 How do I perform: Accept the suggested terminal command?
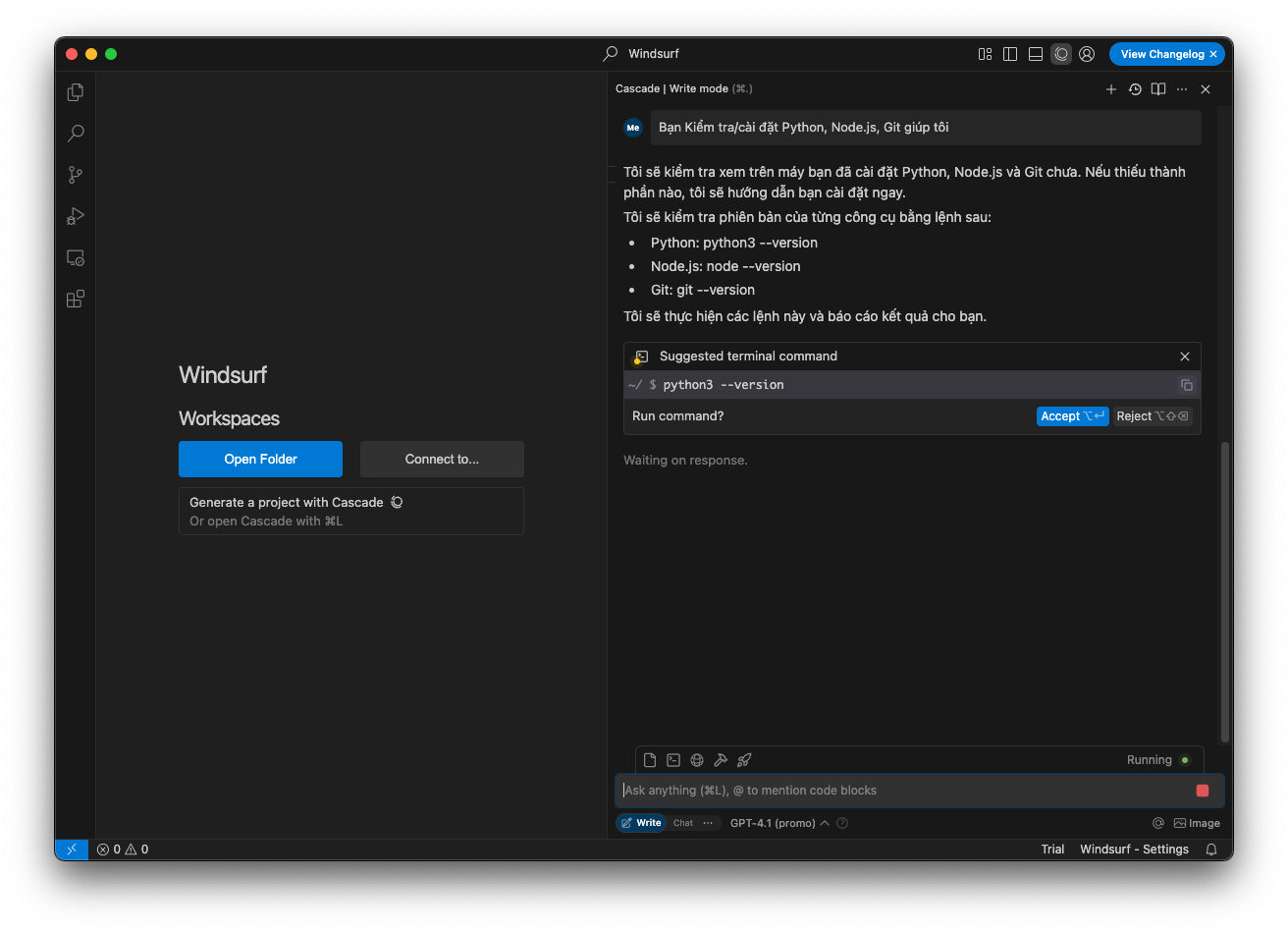(1072, 416)
